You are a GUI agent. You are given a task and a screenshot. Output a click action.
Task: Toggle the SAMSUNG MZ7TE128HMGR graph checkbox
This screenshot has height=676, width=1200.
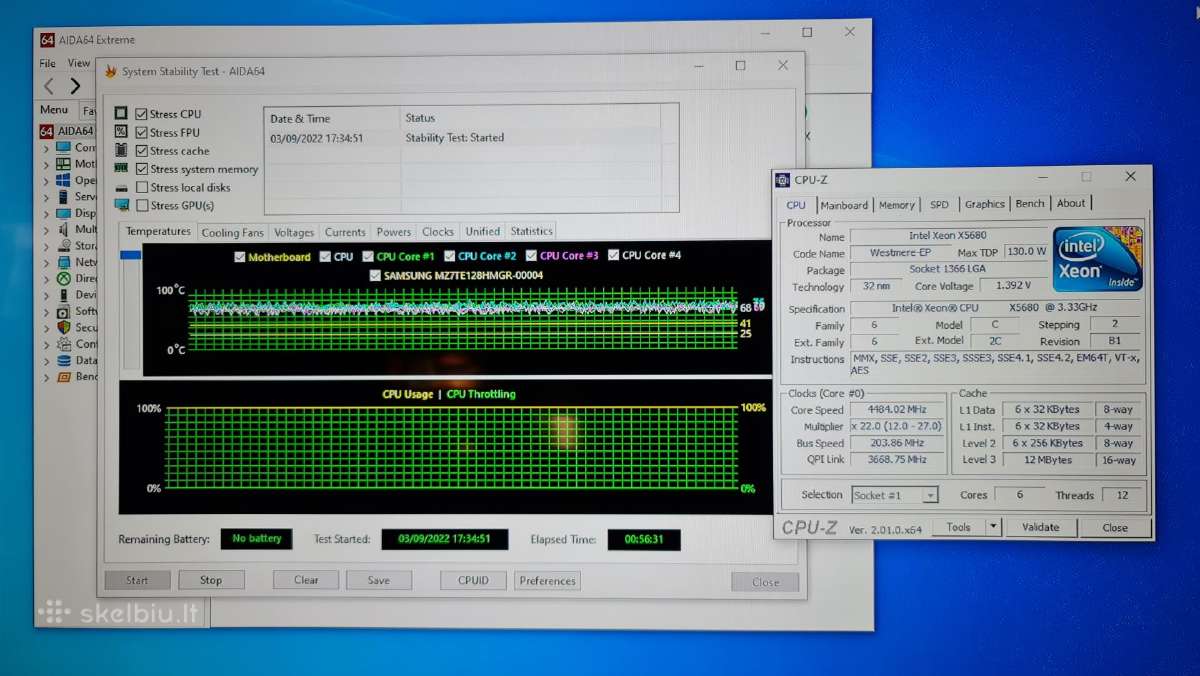375,275
